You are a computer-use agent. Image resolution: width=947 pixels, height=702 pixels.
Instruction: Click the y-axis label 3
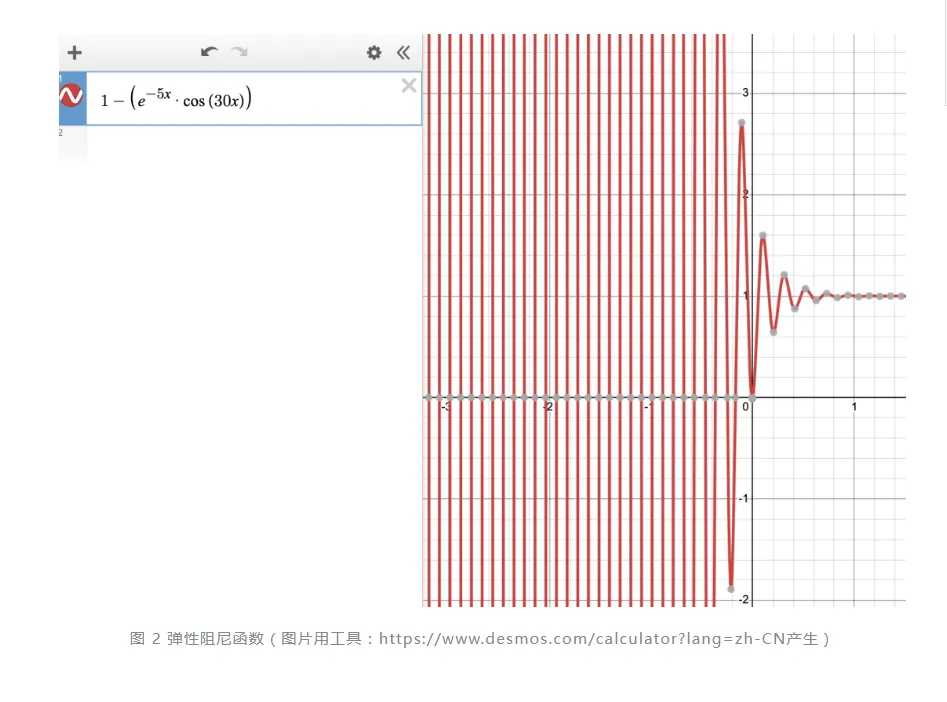pyautogui.click(x=745, y=92)
